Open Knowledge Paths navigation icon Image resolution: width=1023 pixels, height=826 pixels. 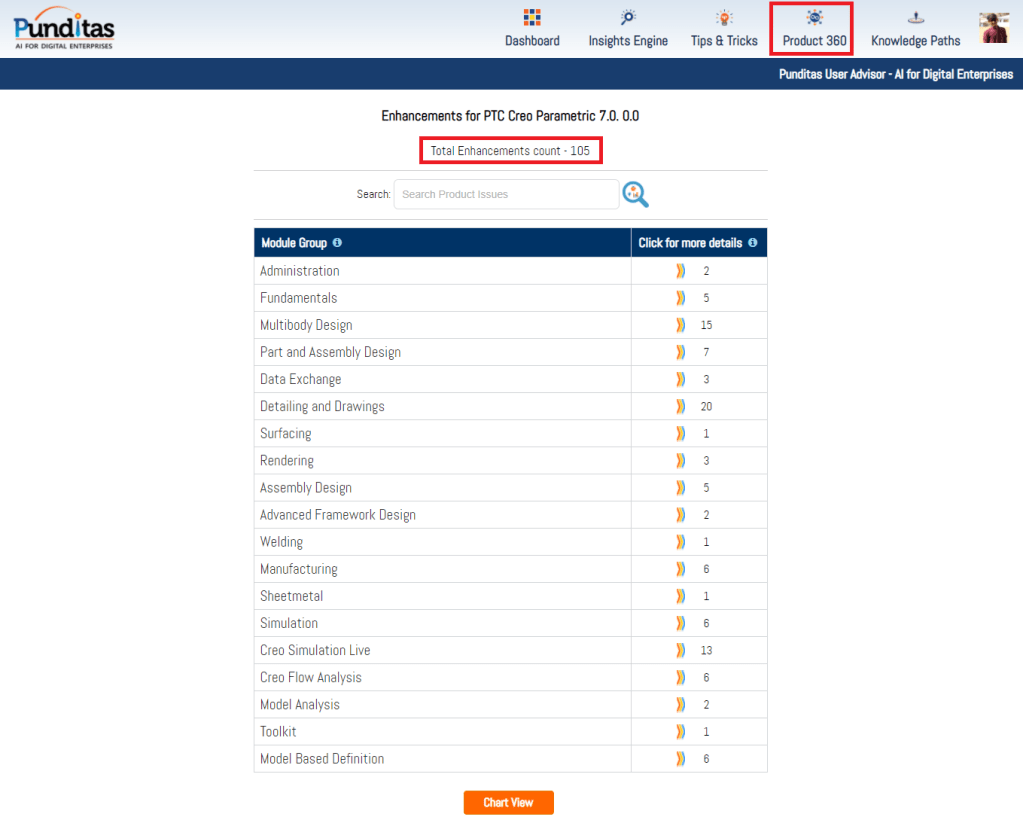coord(915,17)
